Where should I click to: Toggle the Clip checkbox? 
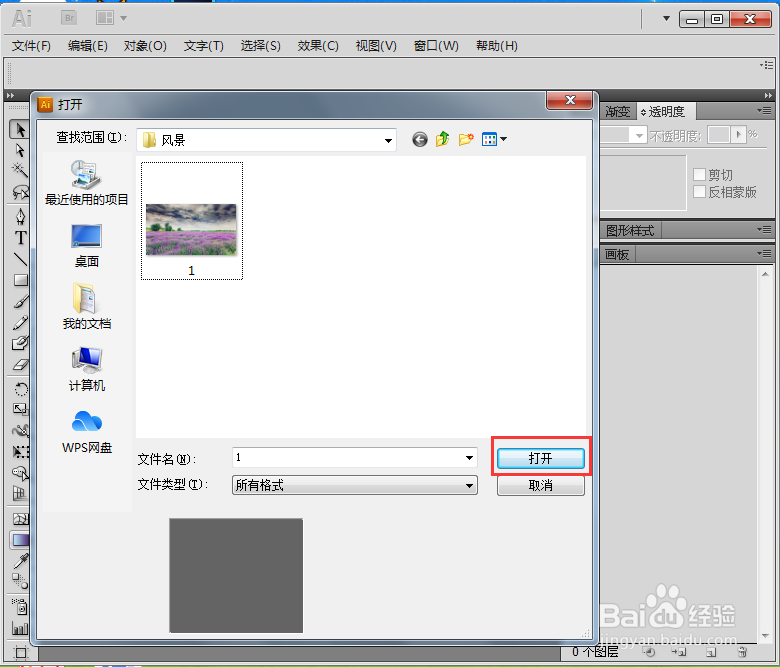(699, 175)
